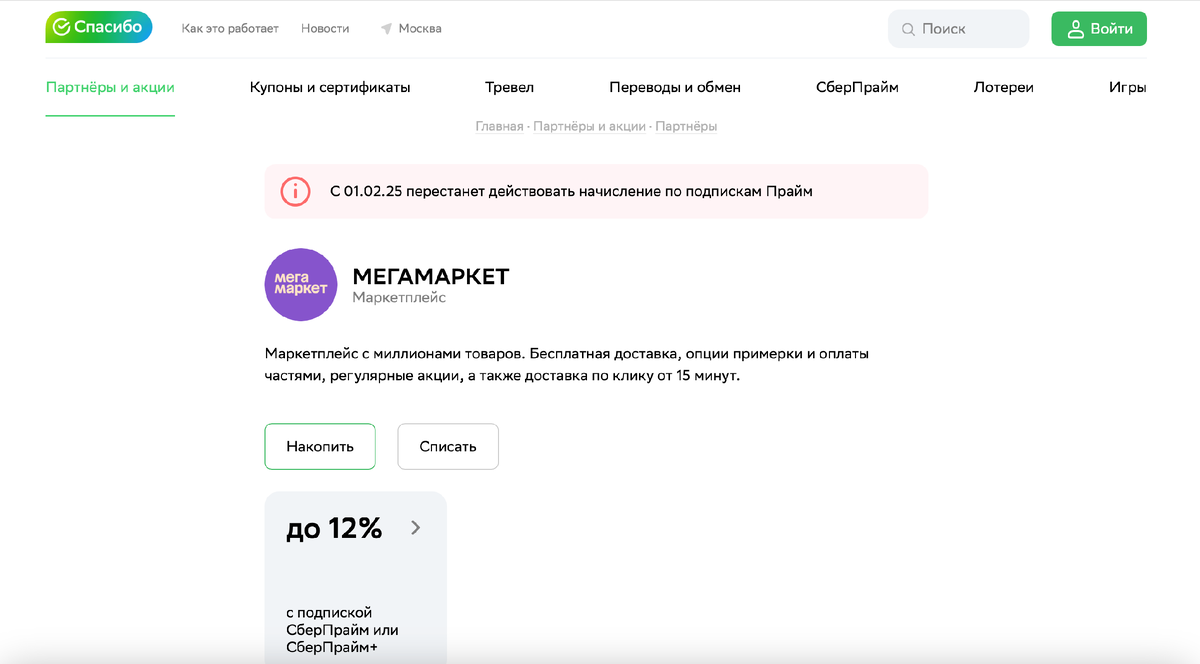1200x664 pixels.
Task: Open the Новости link
Action: 325,29
